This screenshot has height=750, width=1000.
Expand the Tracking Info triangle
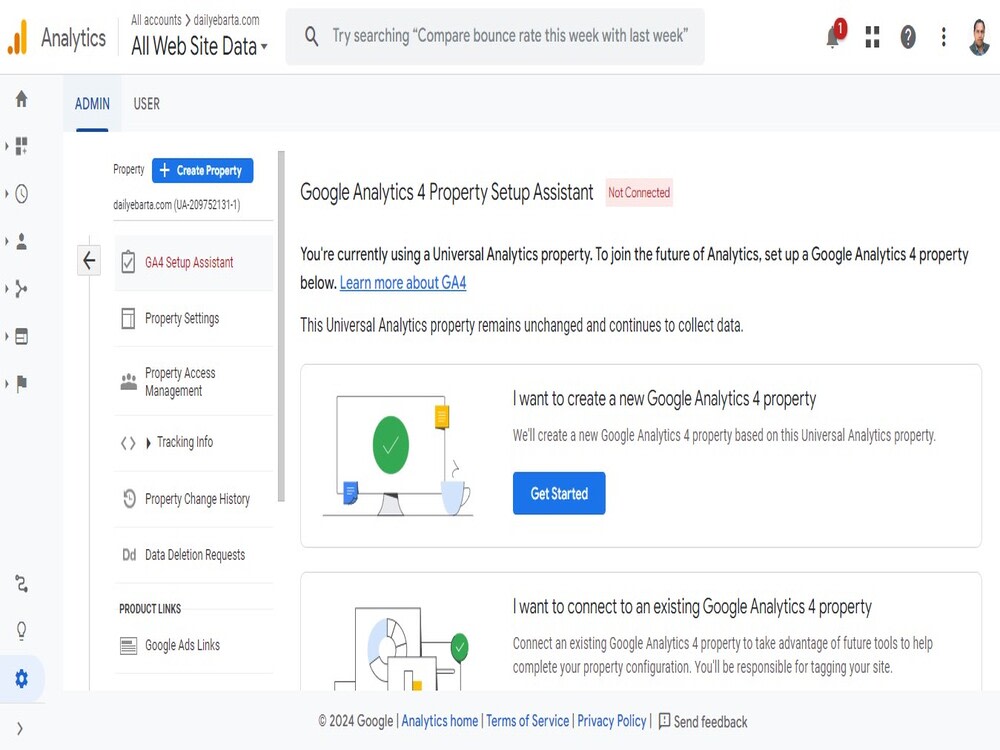coord(148,443)
